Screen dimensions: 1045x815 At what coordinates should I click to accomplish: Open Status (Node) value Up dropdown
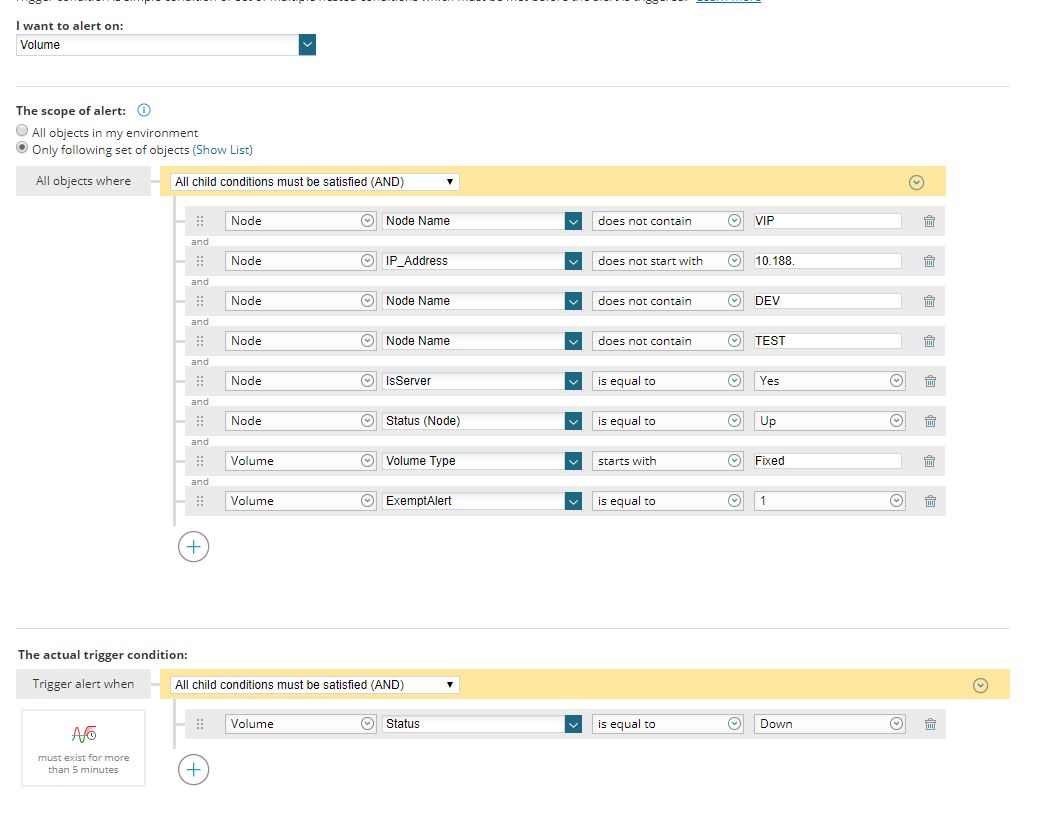click(x=830, y=421)
